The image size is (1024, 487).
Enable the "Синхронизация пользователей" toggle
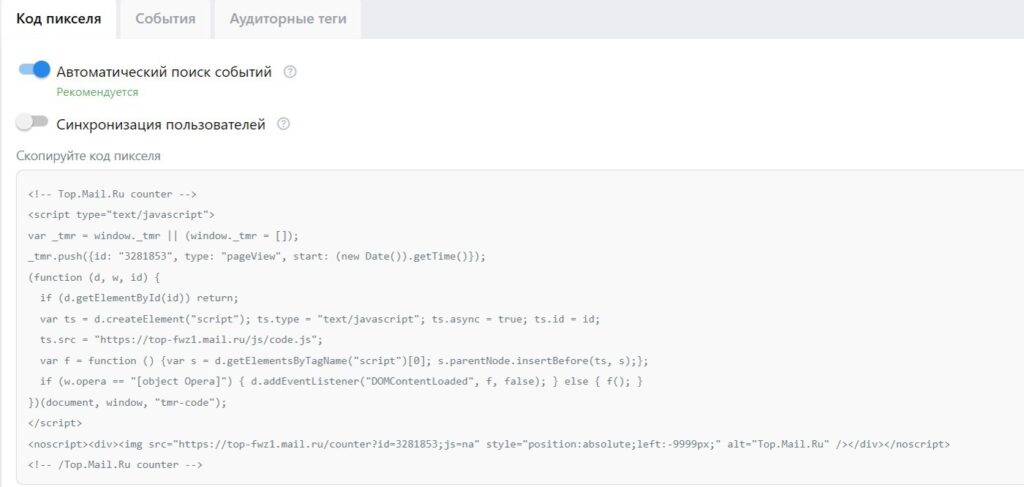pyautogui.click(x=32, y=124)
